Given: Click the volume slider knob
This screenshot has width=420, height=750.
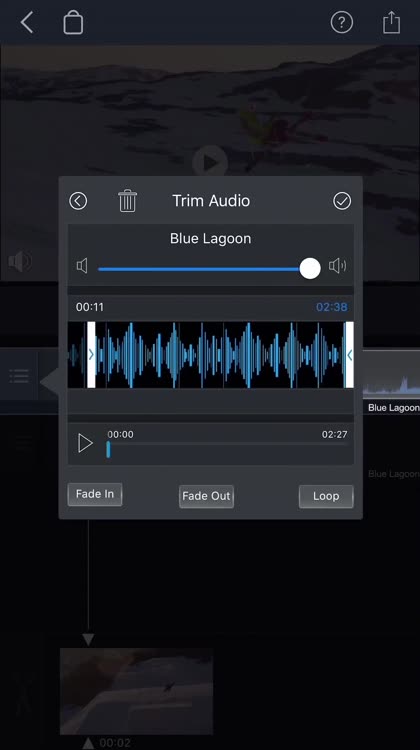Looking at the screenshot, I should [x=310, y=269].
